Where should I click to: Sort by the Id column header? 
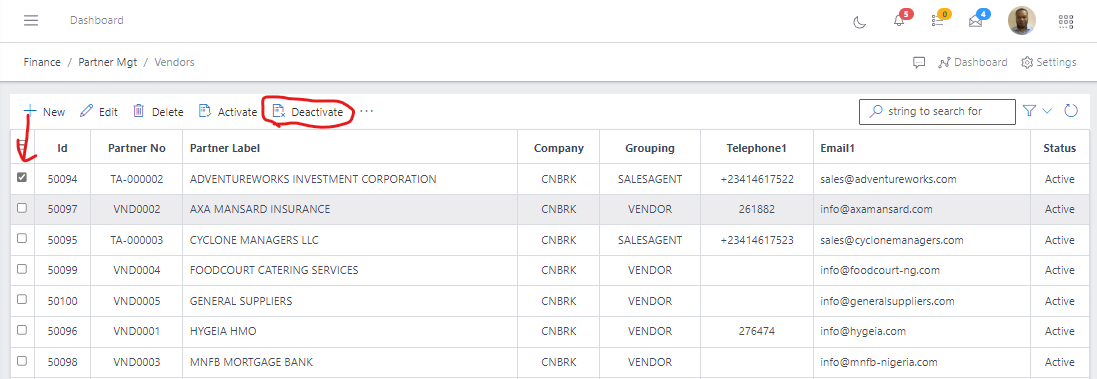click(x=62, y=148)
